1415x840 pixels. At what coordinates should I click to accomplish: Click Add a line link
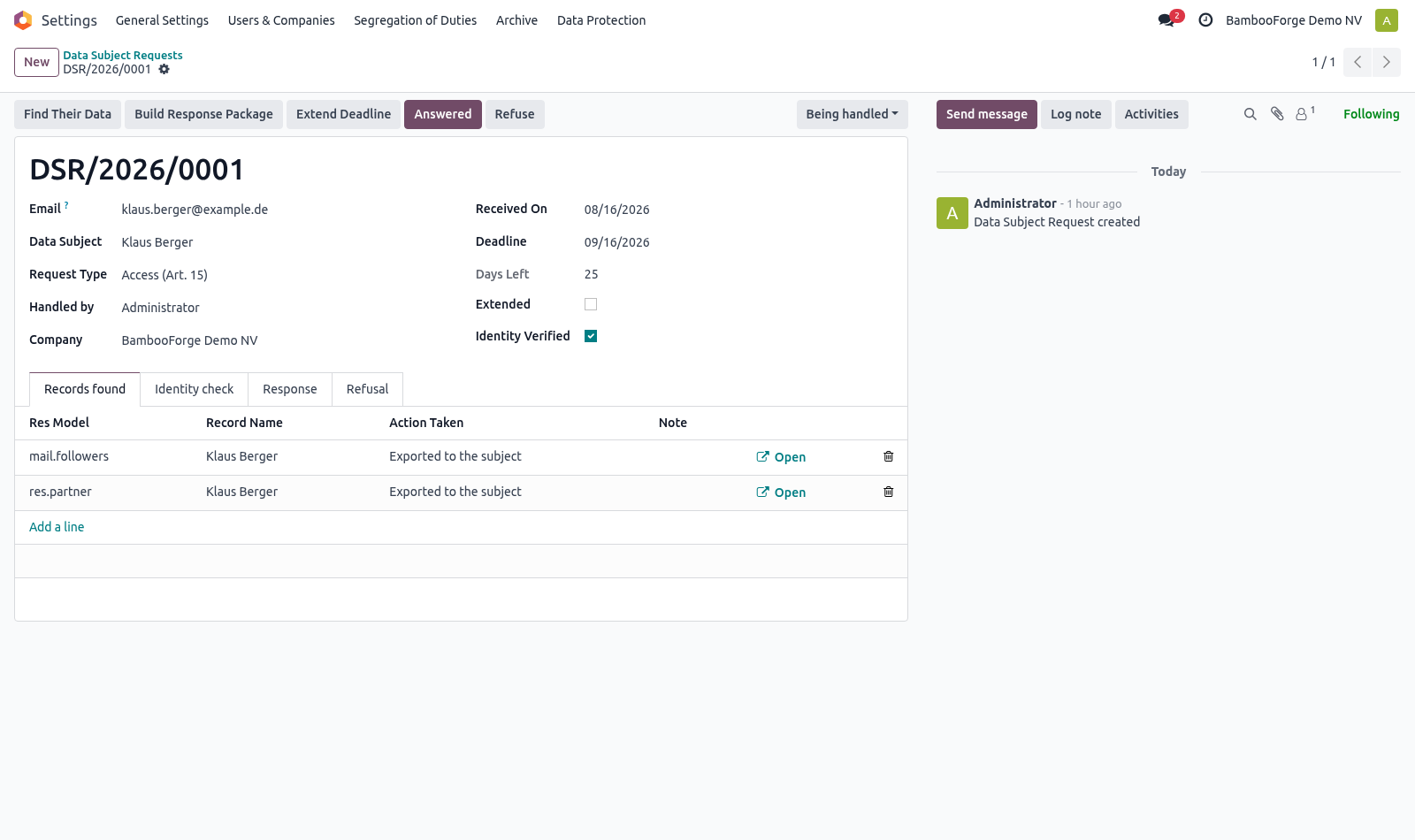tap(57, 527)
